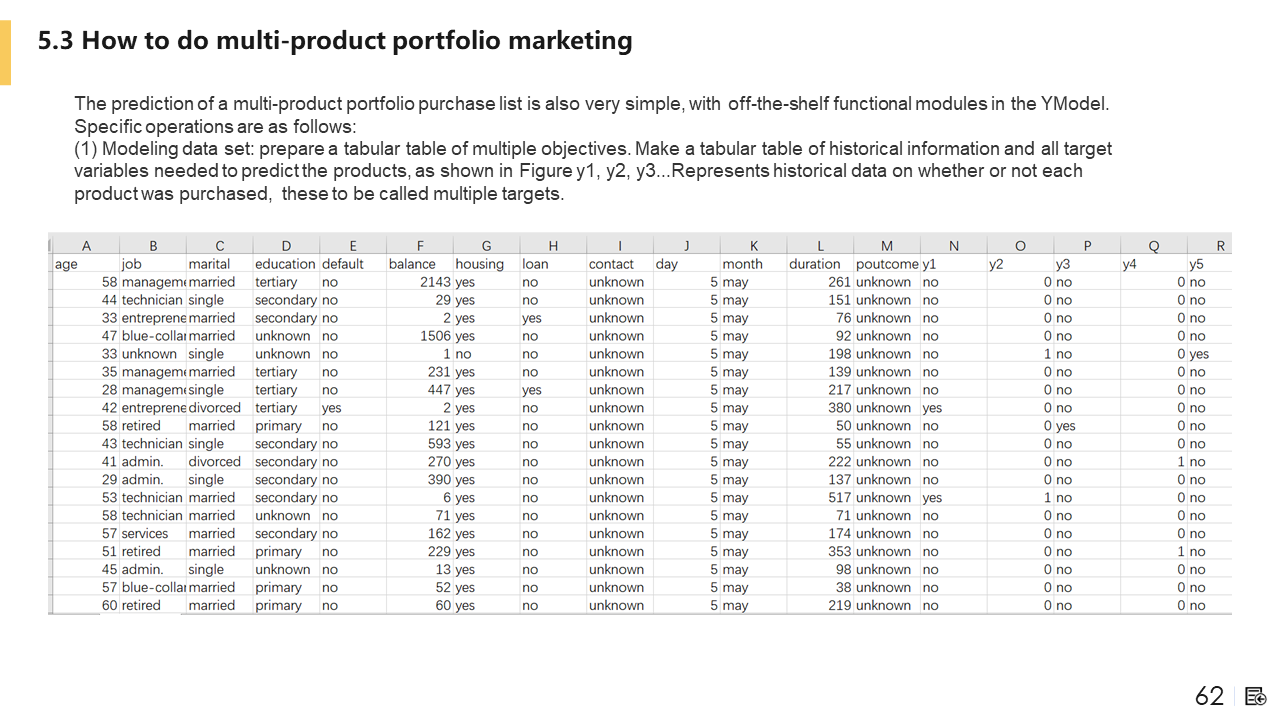Screen dimensions: 1280x720
Task: Select column F header above balance
Action: click(420, 246)
